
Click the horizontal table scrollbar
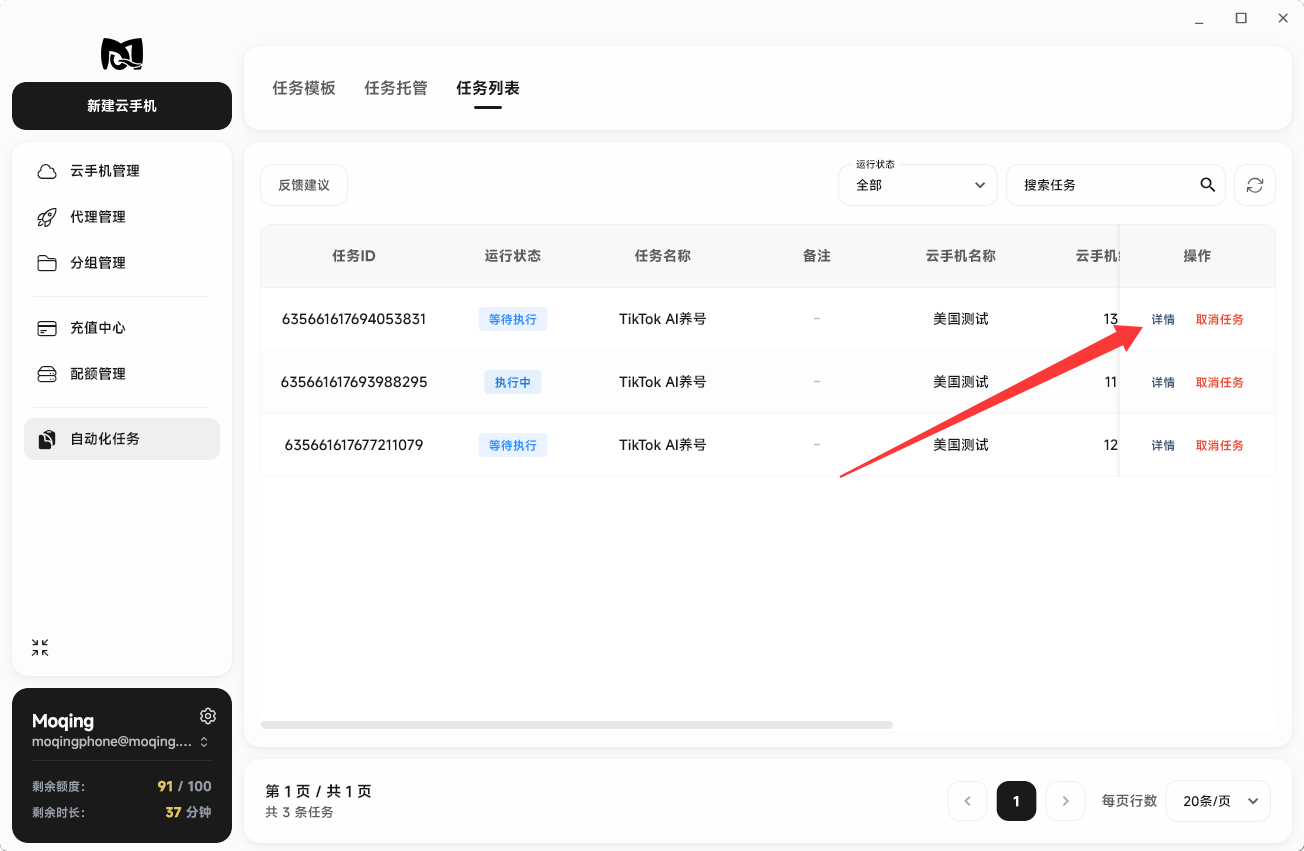[577, 724]
